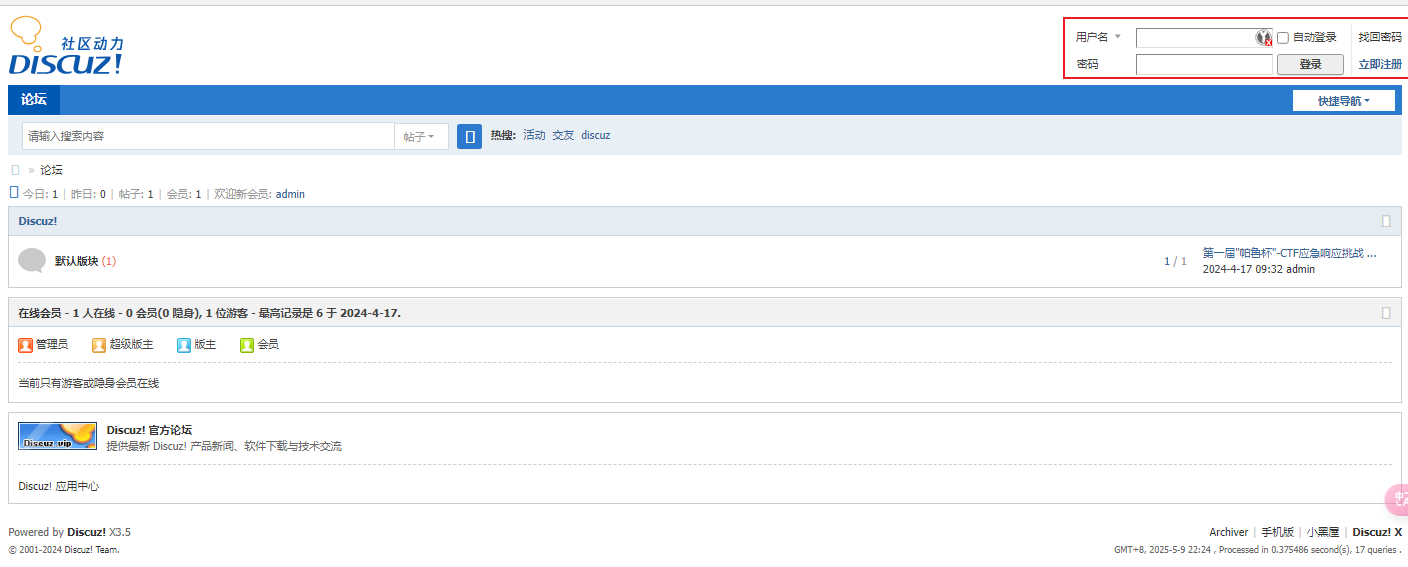The width and height of the screenshot is (1408, 567).
Task: Click the admin new member link
Action: coord(290,194)
